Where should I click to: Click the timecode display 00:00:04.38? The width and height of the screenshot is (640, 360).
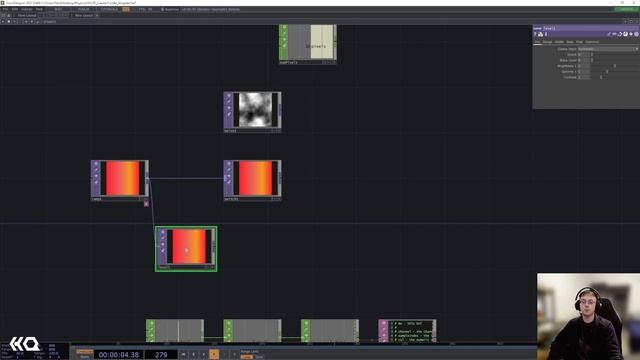pyautogui.click(x=119, y=355)
